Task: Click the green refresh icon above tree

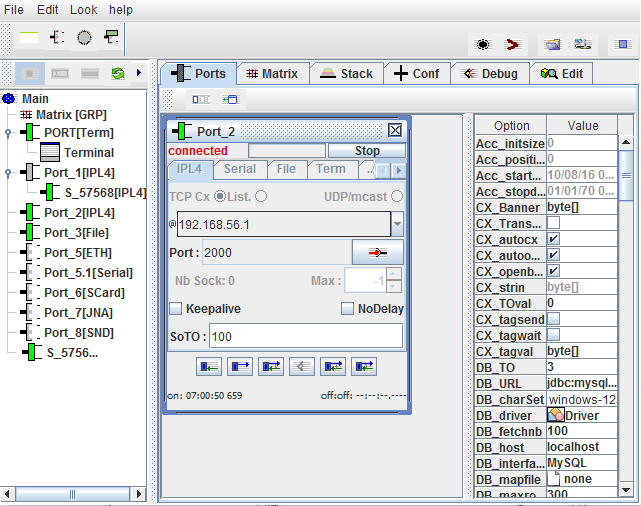Action: (118, 74)
